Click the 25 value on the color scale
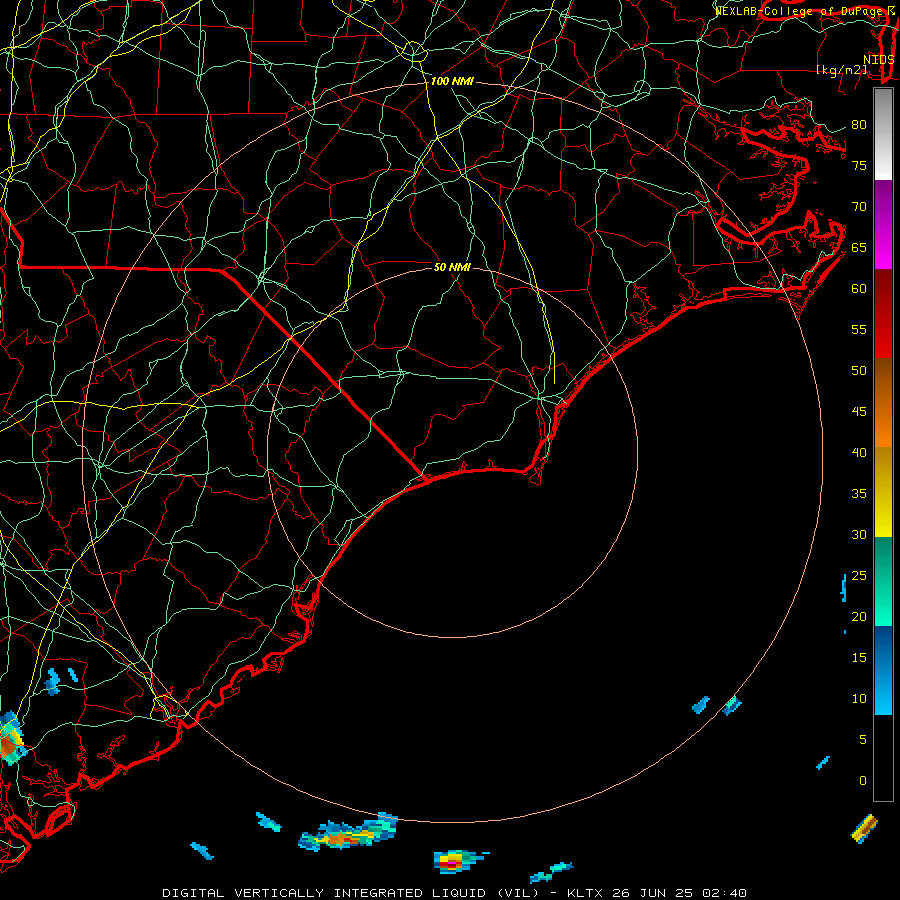 coord(859,576)
